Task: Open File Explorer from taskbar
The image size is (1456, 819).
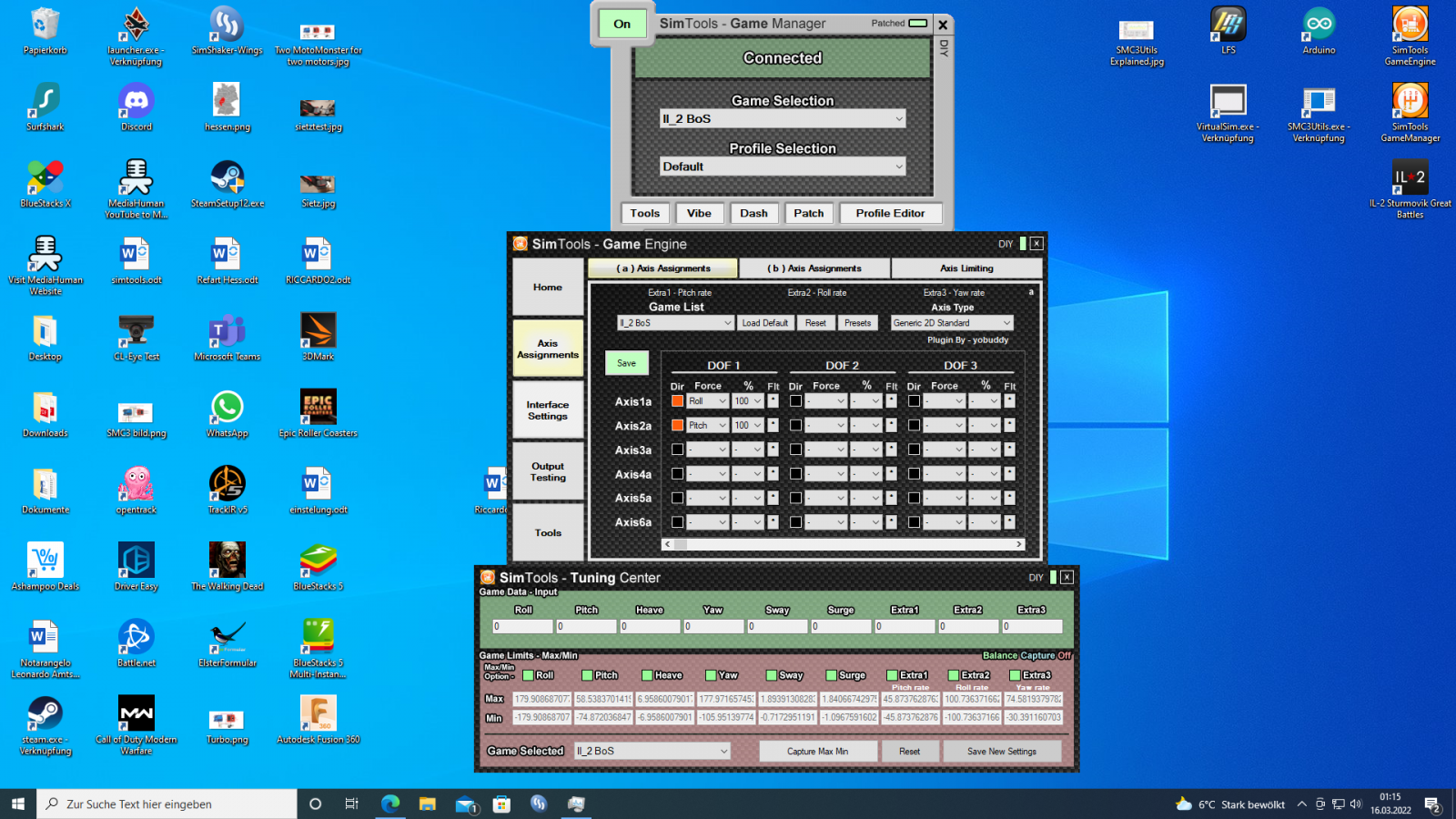Action: 428,804
